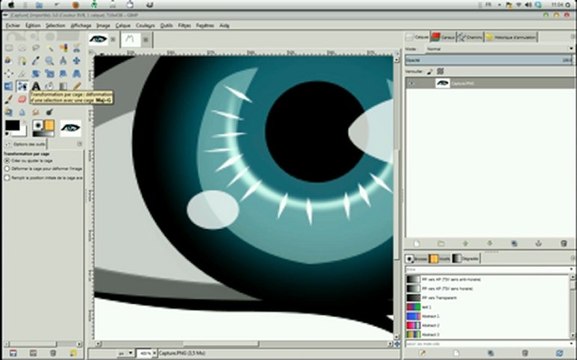Select the Crop tool
This screenshot has width=577, height=360.
pos(22,74)
